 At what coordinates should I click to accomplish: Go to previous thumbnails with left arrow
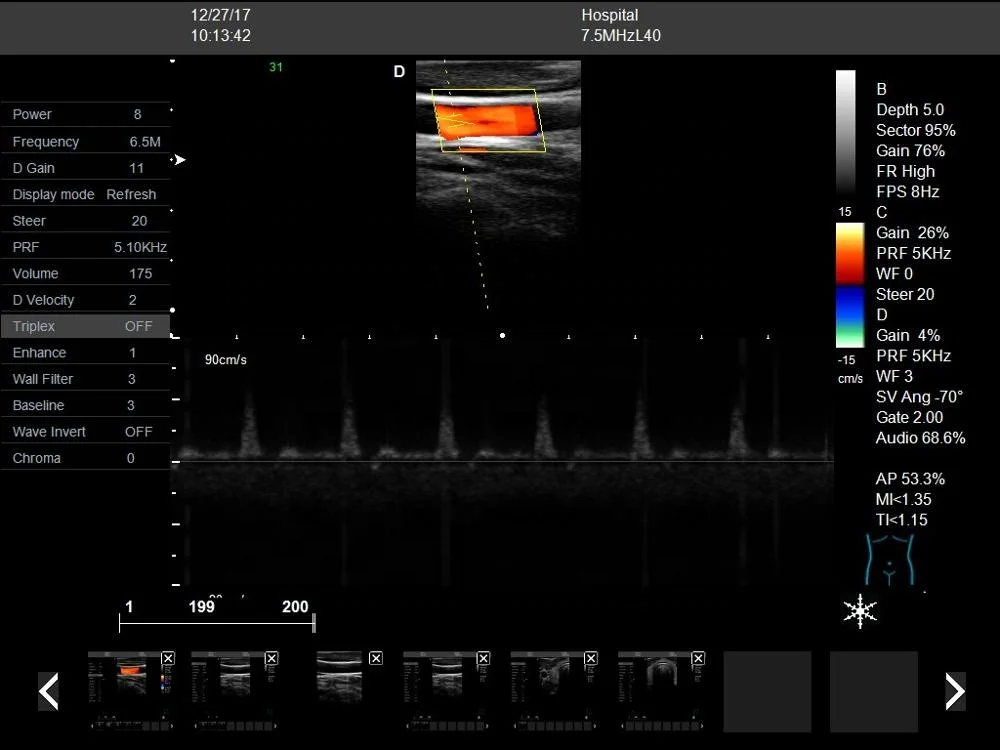48,691
